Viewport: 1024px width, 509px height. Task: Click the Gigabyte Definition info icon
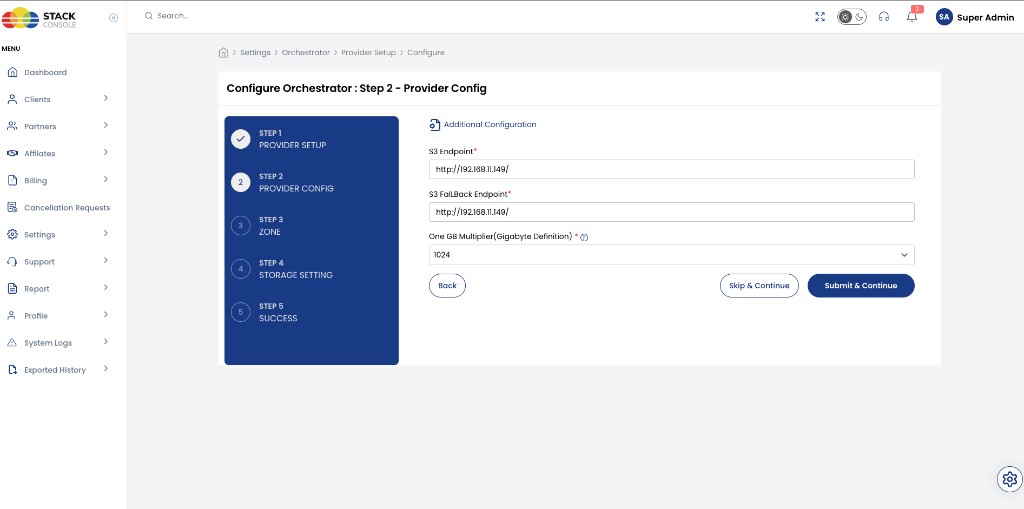point(584,237)
